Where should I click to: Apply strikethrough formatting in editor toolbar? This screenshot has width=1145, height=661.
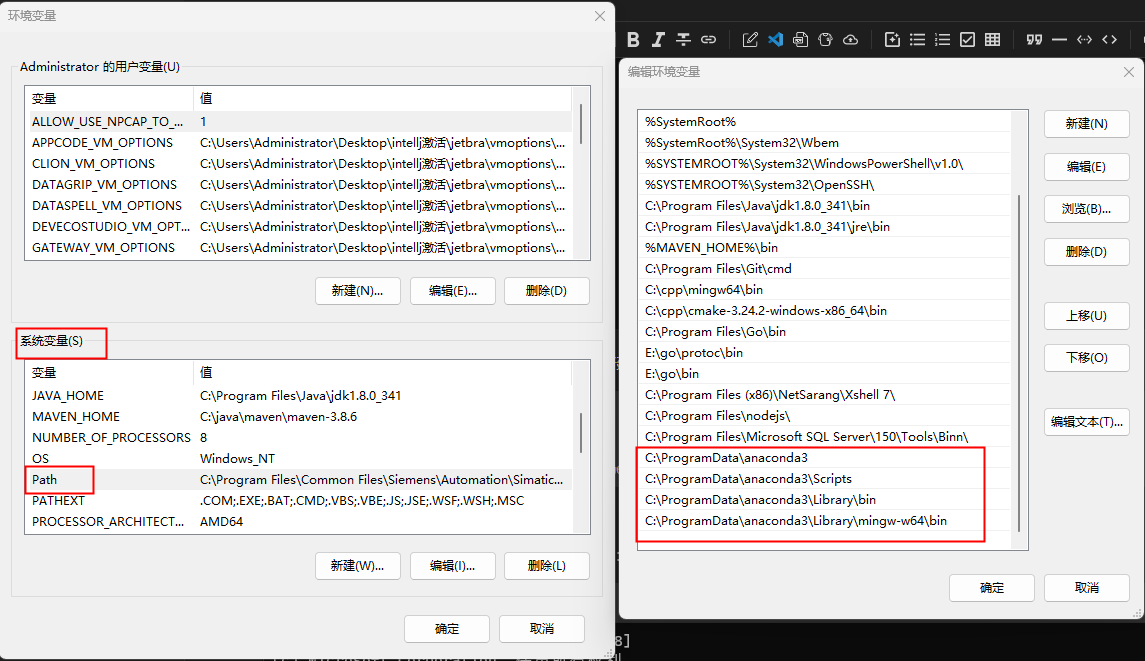point(683,39)
